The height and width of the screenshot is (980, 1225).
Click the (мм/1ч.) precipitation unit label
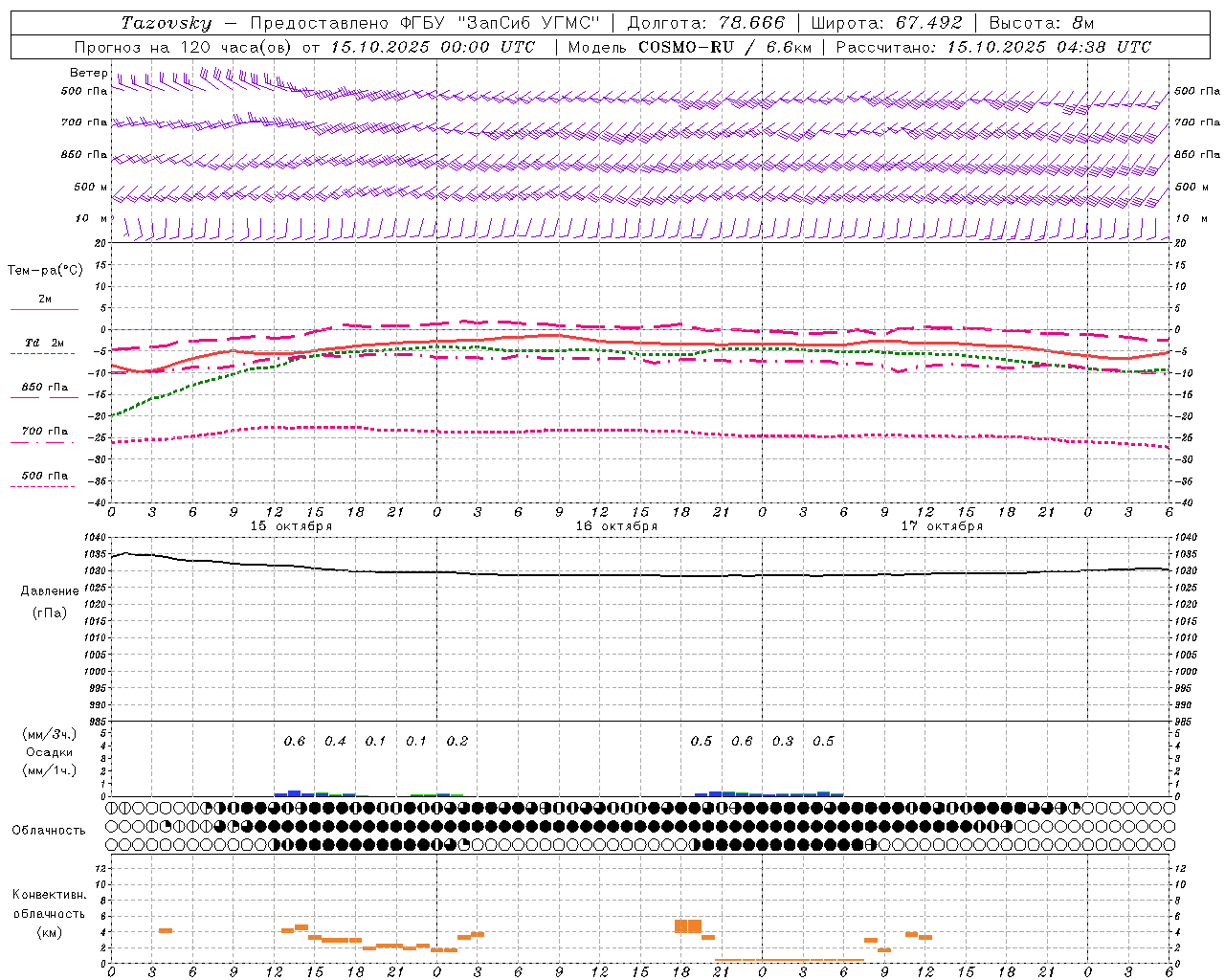click(50, 770)
